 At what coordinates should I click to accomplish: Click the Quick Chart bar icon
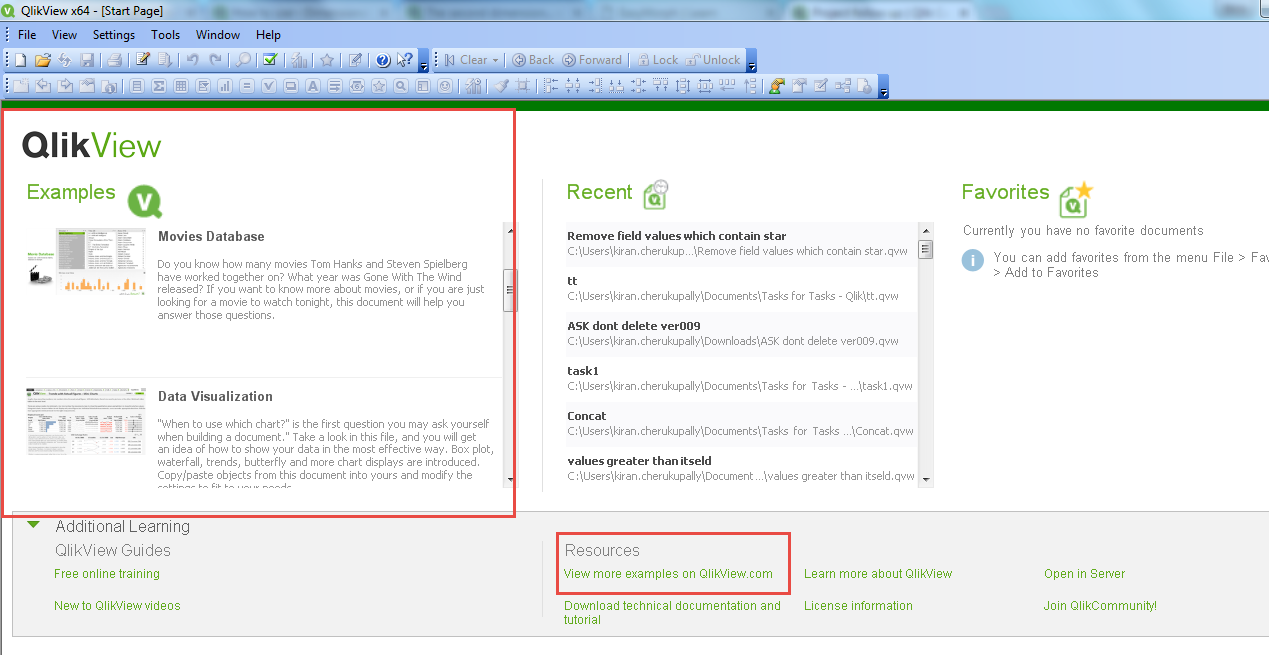(x=298, y=60)
